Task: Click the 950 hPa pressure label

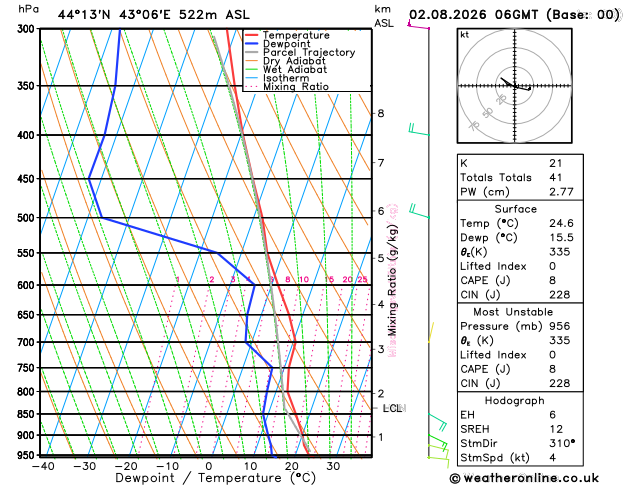Action: 28,456
